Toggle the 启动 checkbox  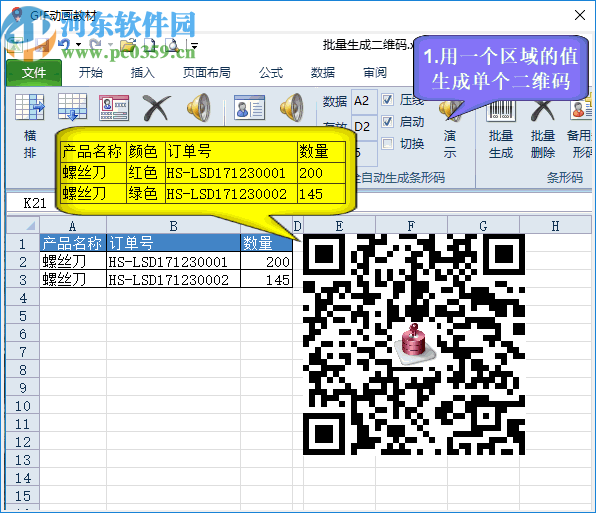tap(387, 122)
